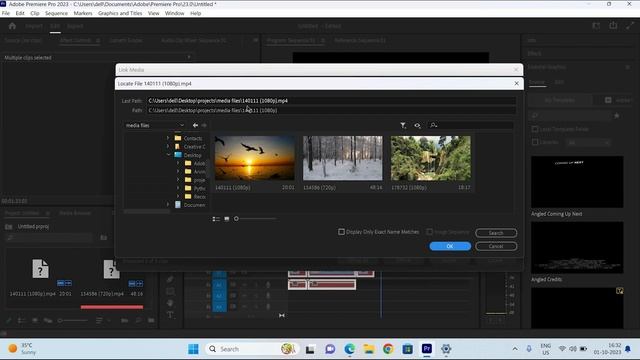Open the Window menu
The height and width of the screenshot is (360, 640).
(x=174, y=13)
